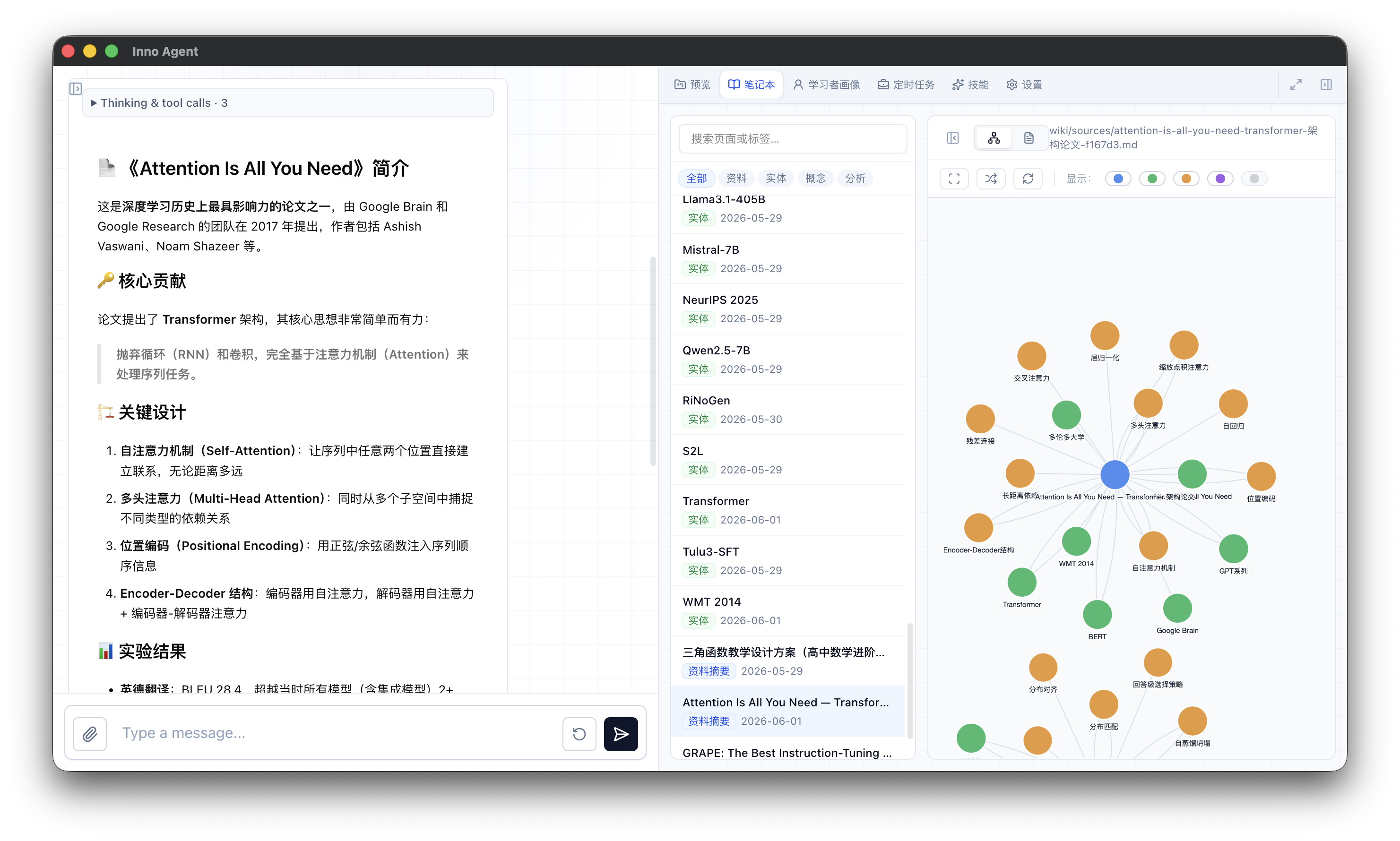Open the 预览 tab
This screenshot has height=841, width=1400.
[x=692, y=85]
